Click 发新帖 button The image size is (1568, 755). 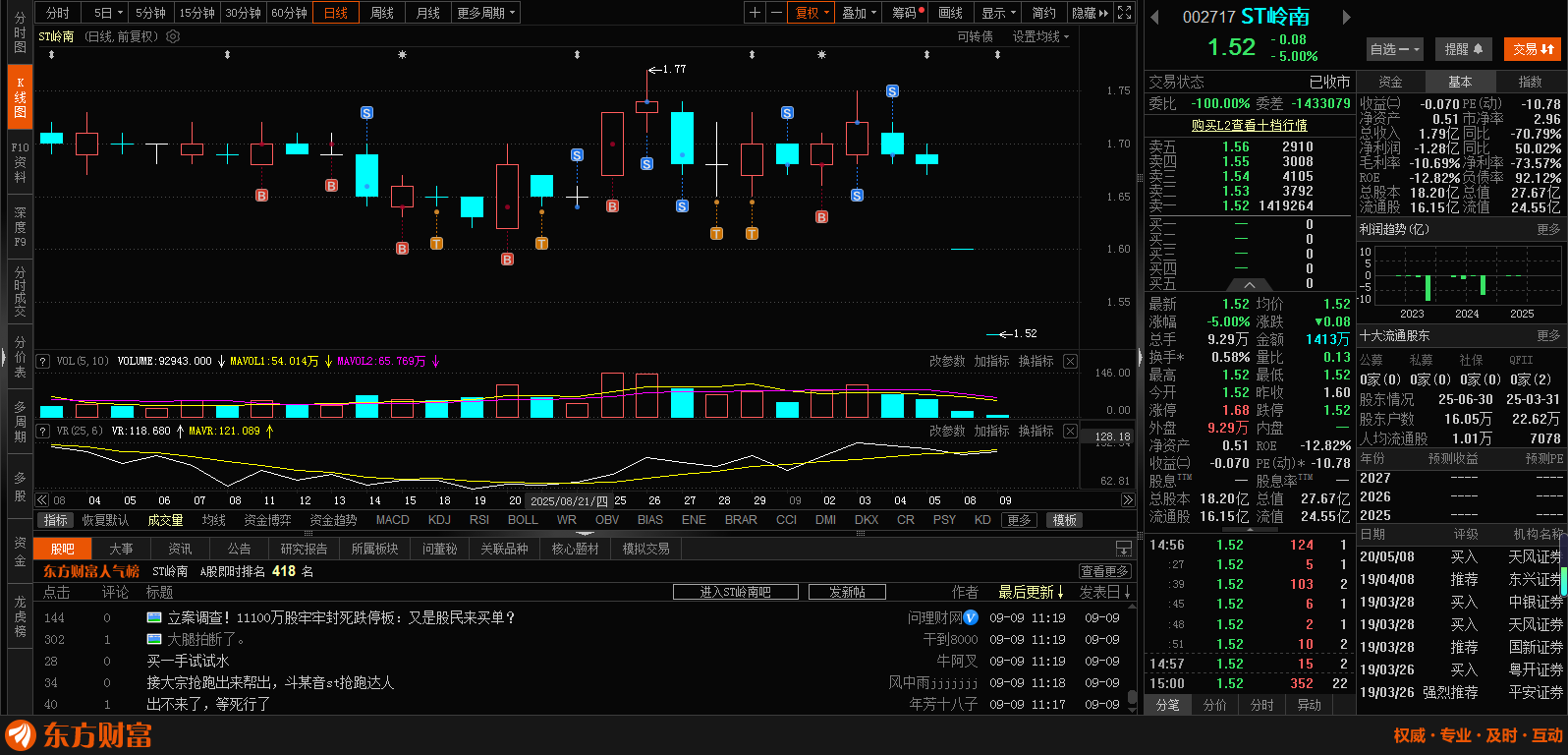coord(847,592)
